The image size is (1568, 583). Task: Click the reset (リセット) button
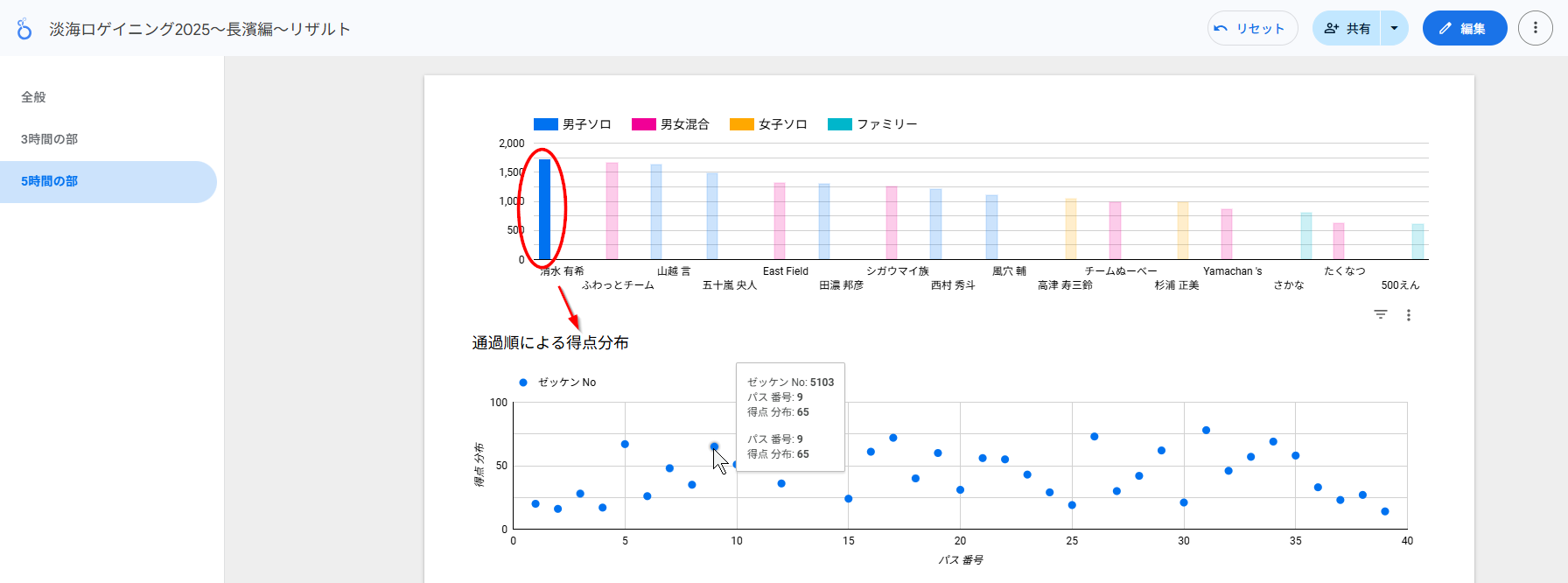(x=1252, y=29)
